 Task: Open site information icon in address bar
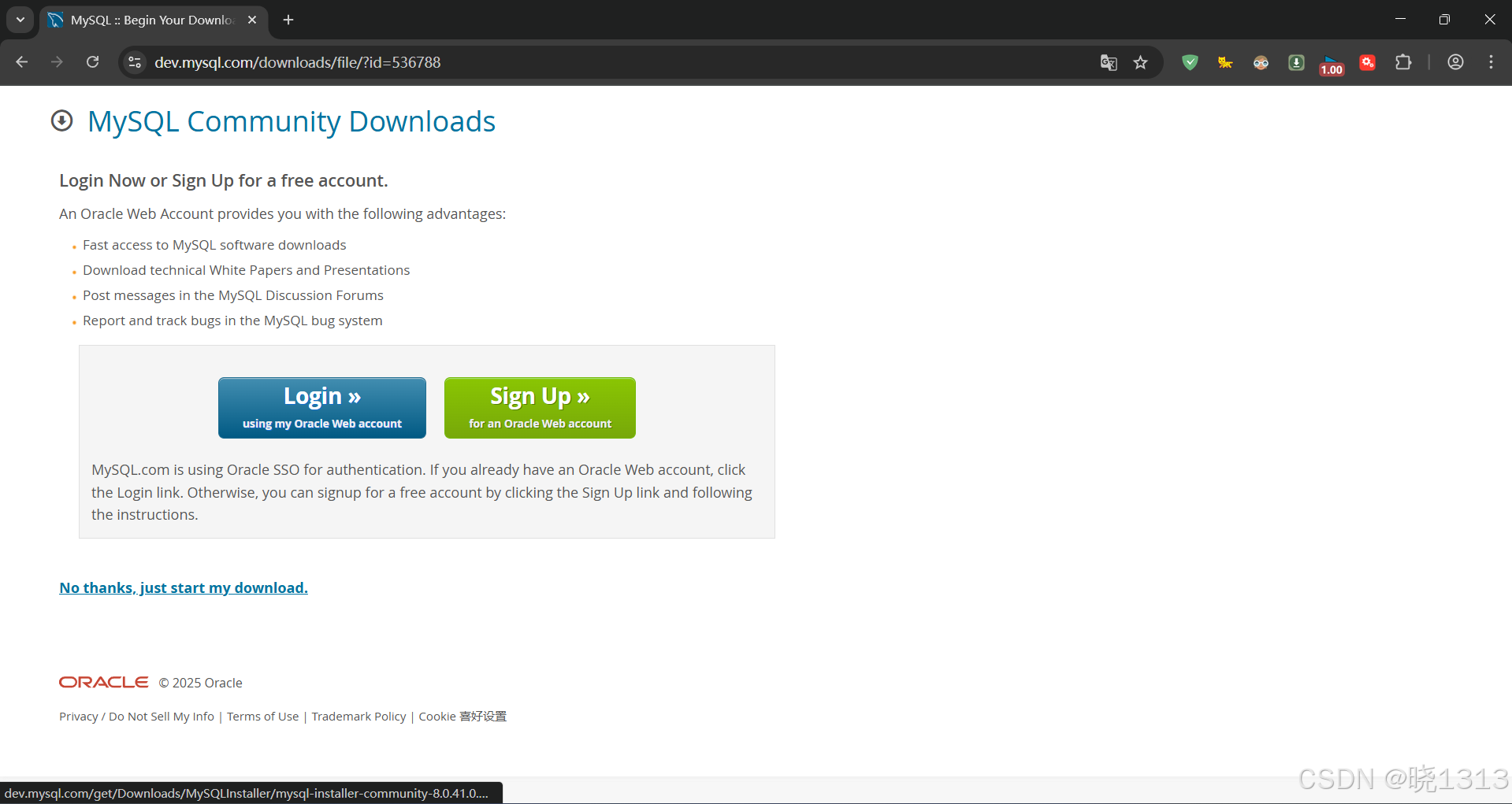[135, 62]
